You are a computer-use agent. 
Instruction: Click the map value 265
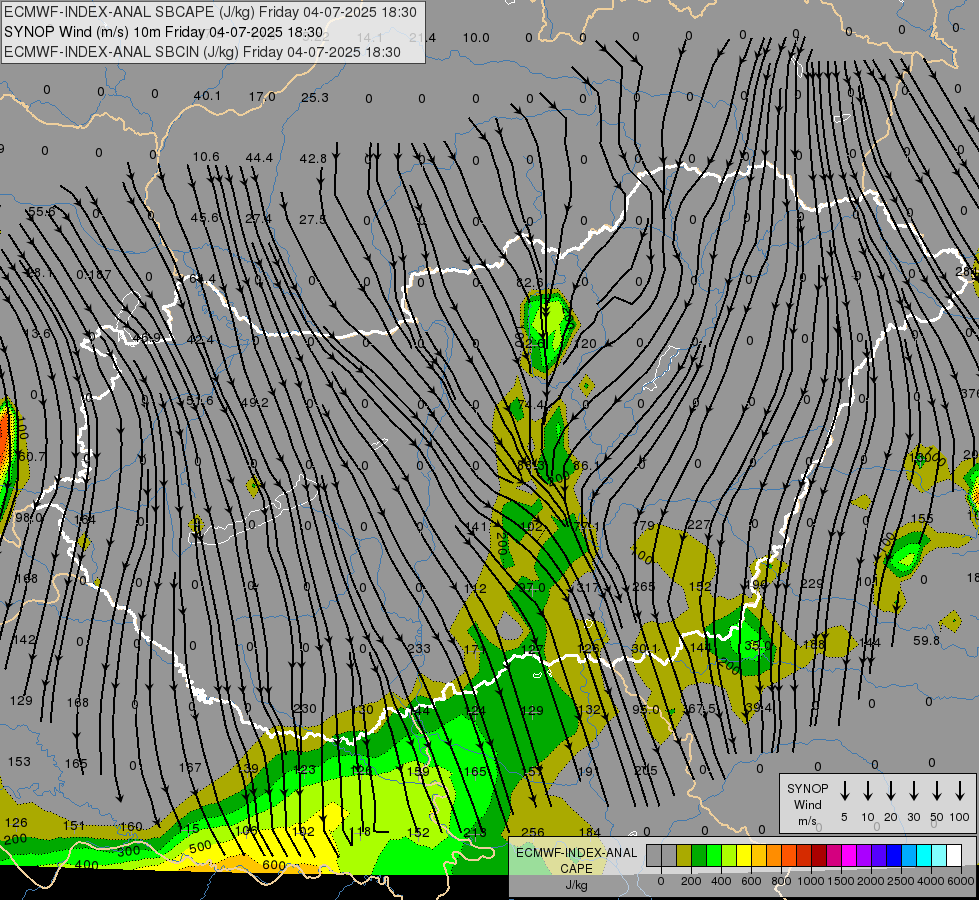644,586
